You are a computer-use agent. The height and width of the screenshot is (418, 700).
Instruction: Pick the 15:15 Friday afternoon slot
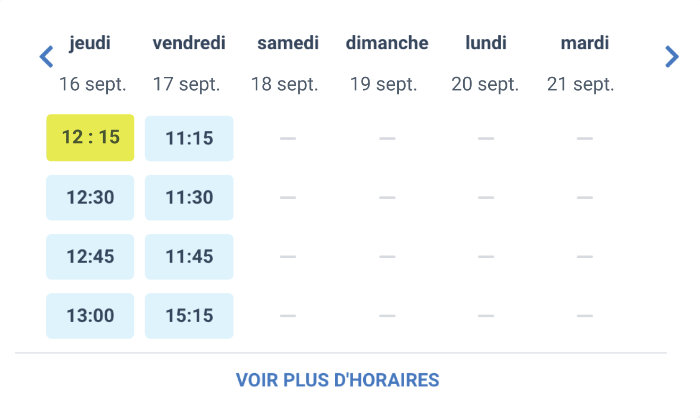(189, 316)
